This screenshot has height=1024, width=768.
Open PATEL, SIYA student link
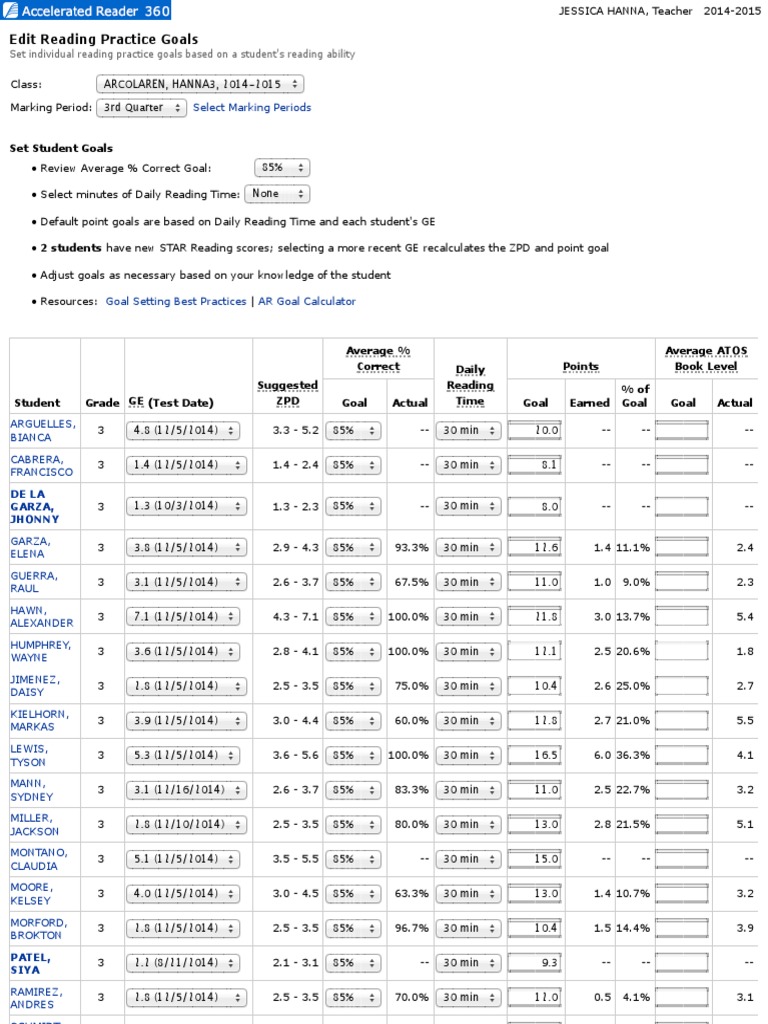[30, 963]
